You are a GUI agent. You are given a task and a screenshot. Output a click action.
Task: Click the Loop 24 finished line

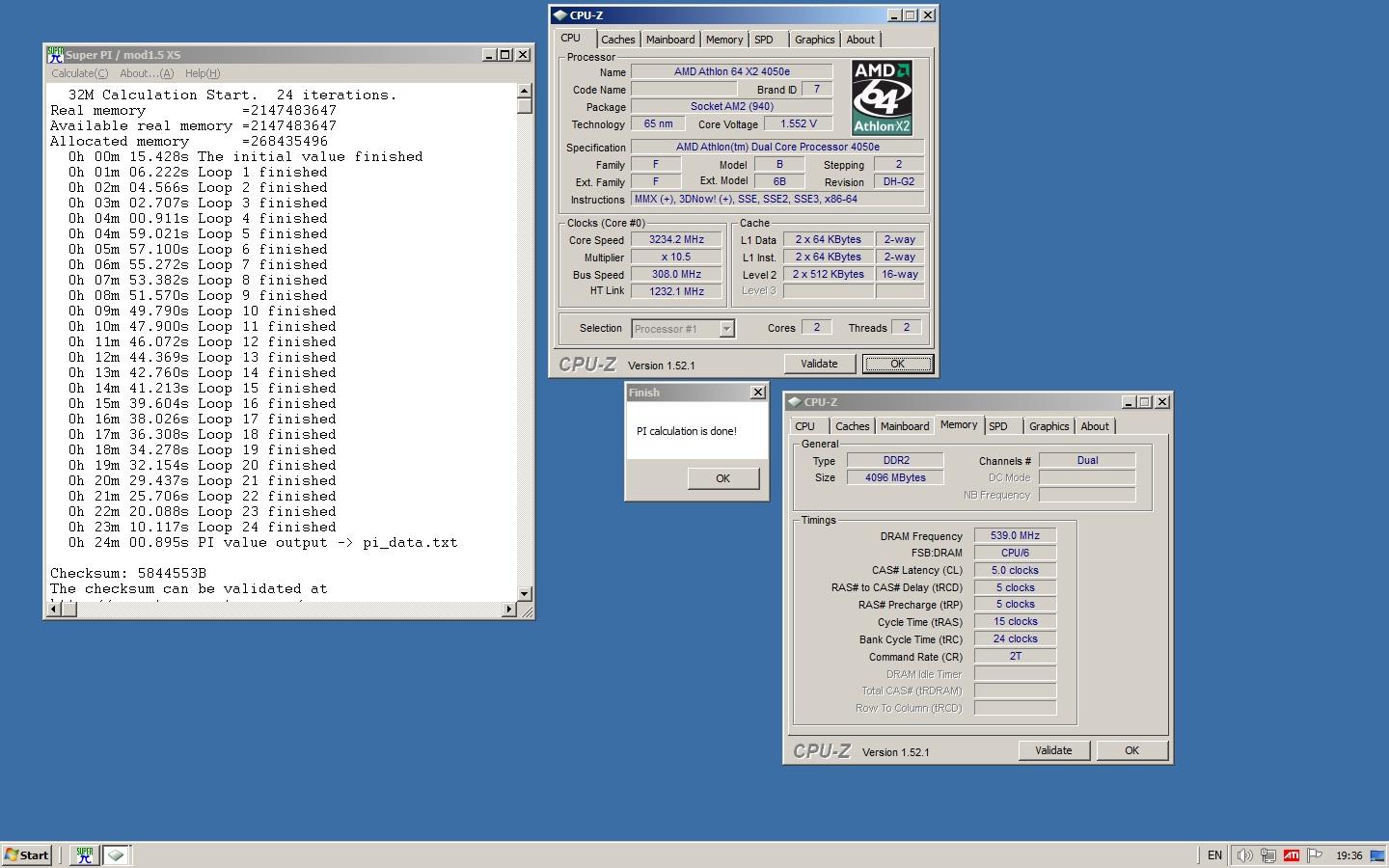pyautogui.click(x=203, y=527)
